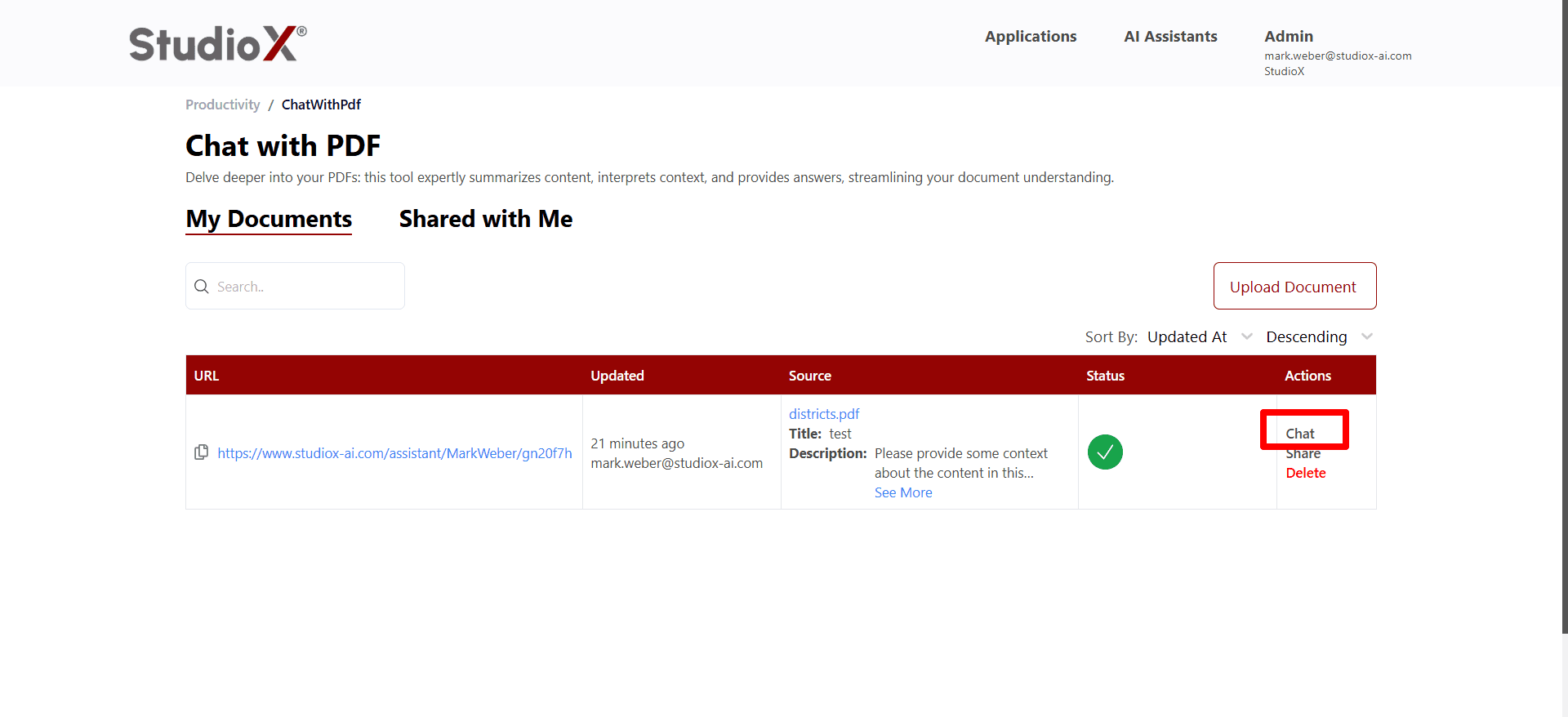Expand description with See More
Image resolution: width=1568 pixels, height=717 pixels.
[x=903, y=492]
